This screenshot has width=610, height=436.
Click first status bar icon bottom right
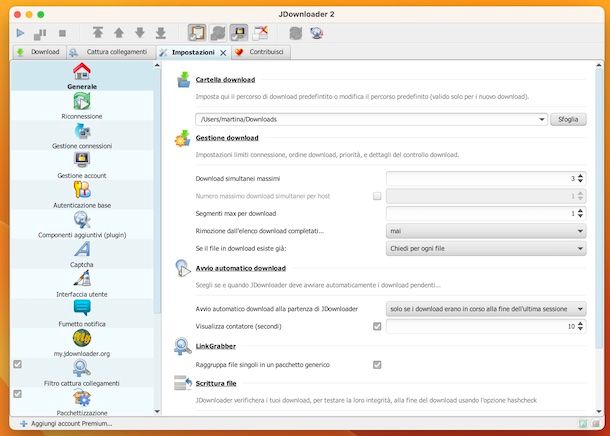click(583, 424)
